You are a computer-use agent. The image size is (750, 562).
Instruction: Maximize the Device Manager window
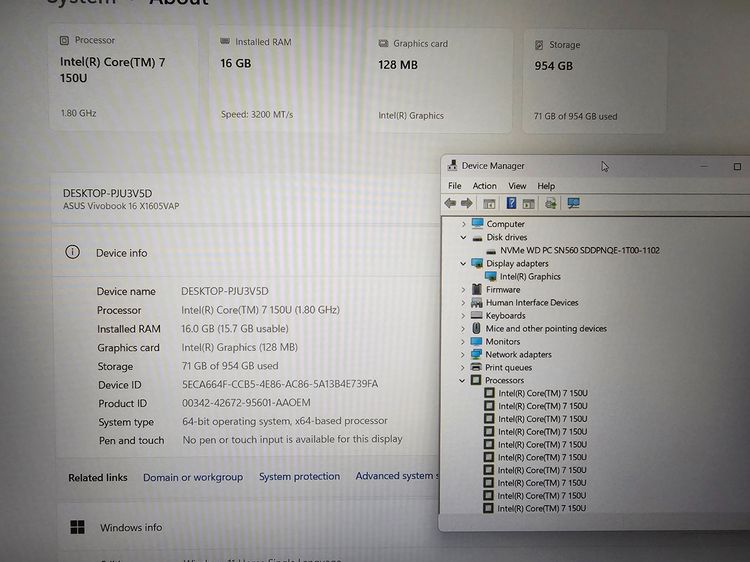click(x=737, y=166)
